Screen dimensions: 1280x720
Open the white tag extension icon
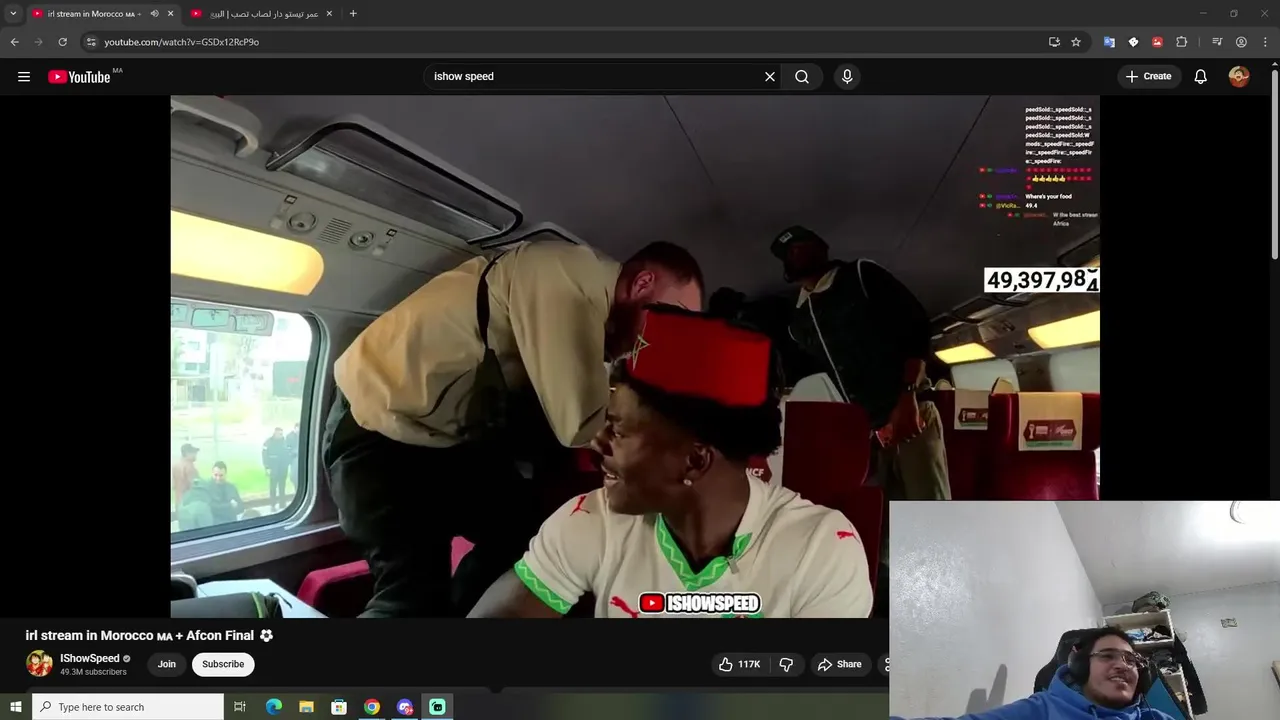(1133, 42)
